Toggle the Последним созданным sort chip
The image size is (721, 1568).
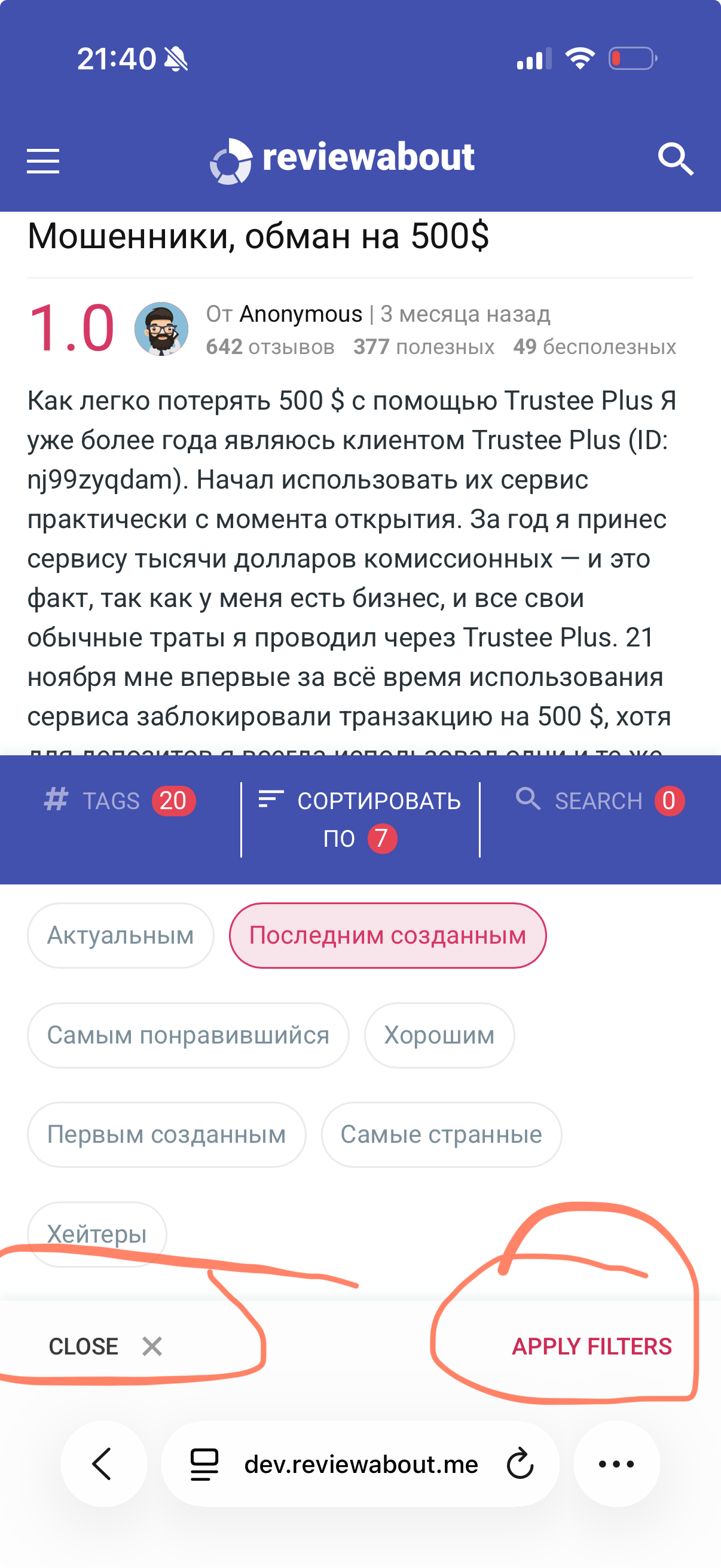387,935
